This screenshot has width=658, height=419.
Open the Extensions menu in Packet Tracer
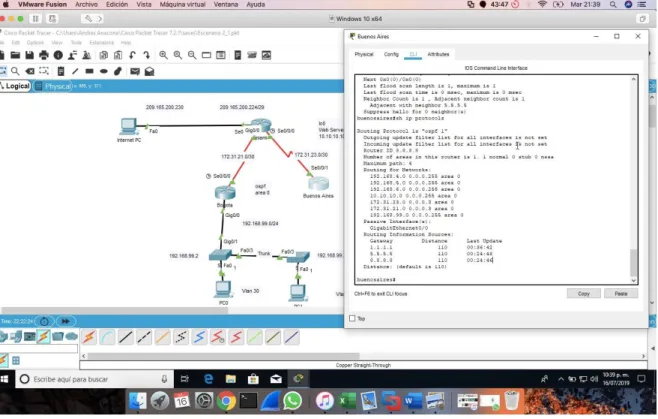click(102, 43)
